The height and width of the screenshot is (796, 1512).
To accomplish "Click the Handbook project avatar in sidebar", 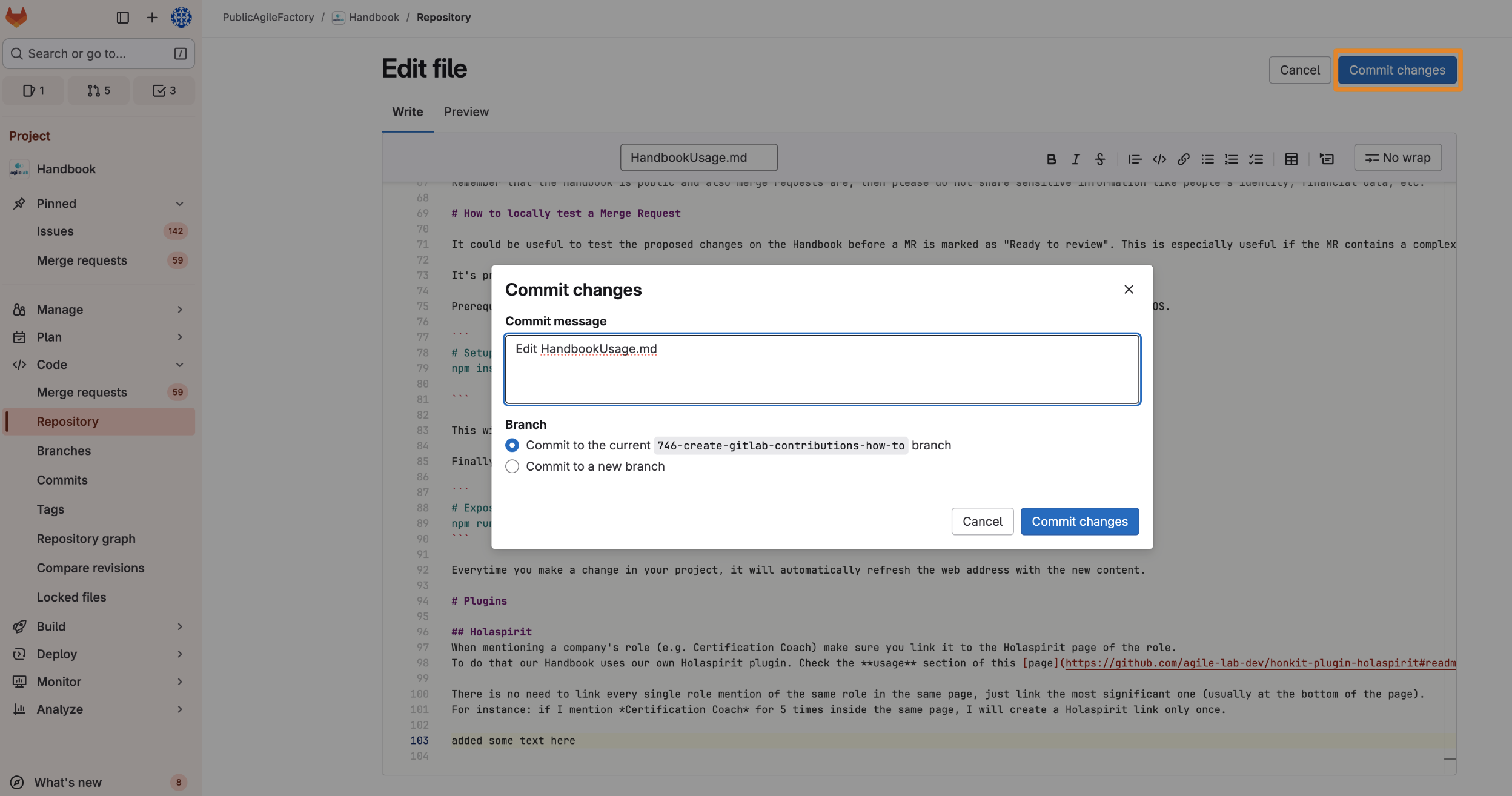I will 19,169.
